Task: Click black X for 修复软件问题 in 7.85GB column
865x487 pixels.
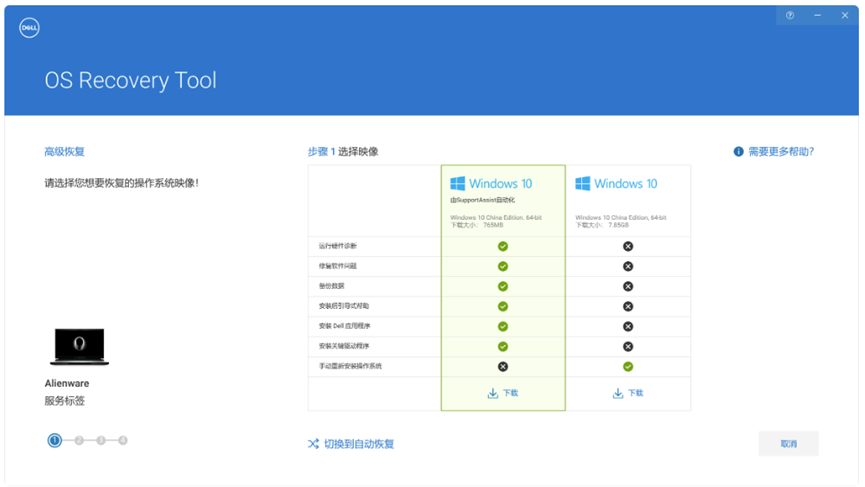Action: tap(628, 266)
